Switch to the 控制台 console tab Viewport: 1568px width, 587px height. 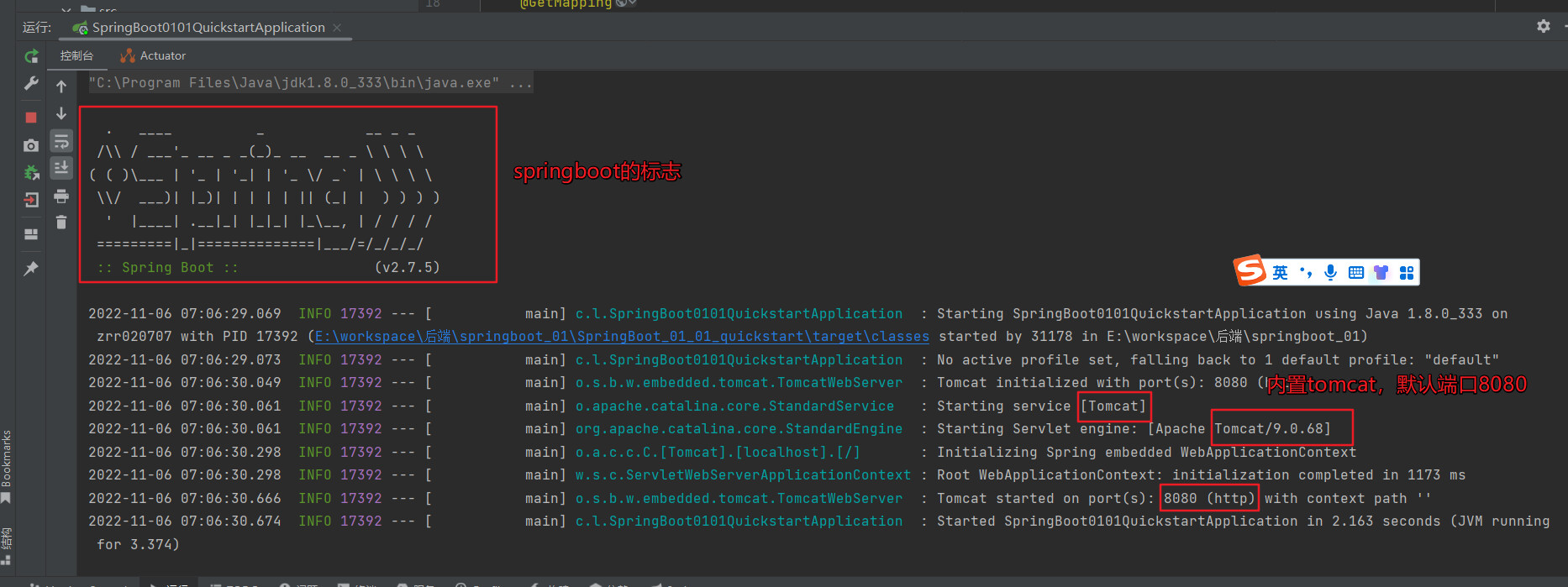76,55
